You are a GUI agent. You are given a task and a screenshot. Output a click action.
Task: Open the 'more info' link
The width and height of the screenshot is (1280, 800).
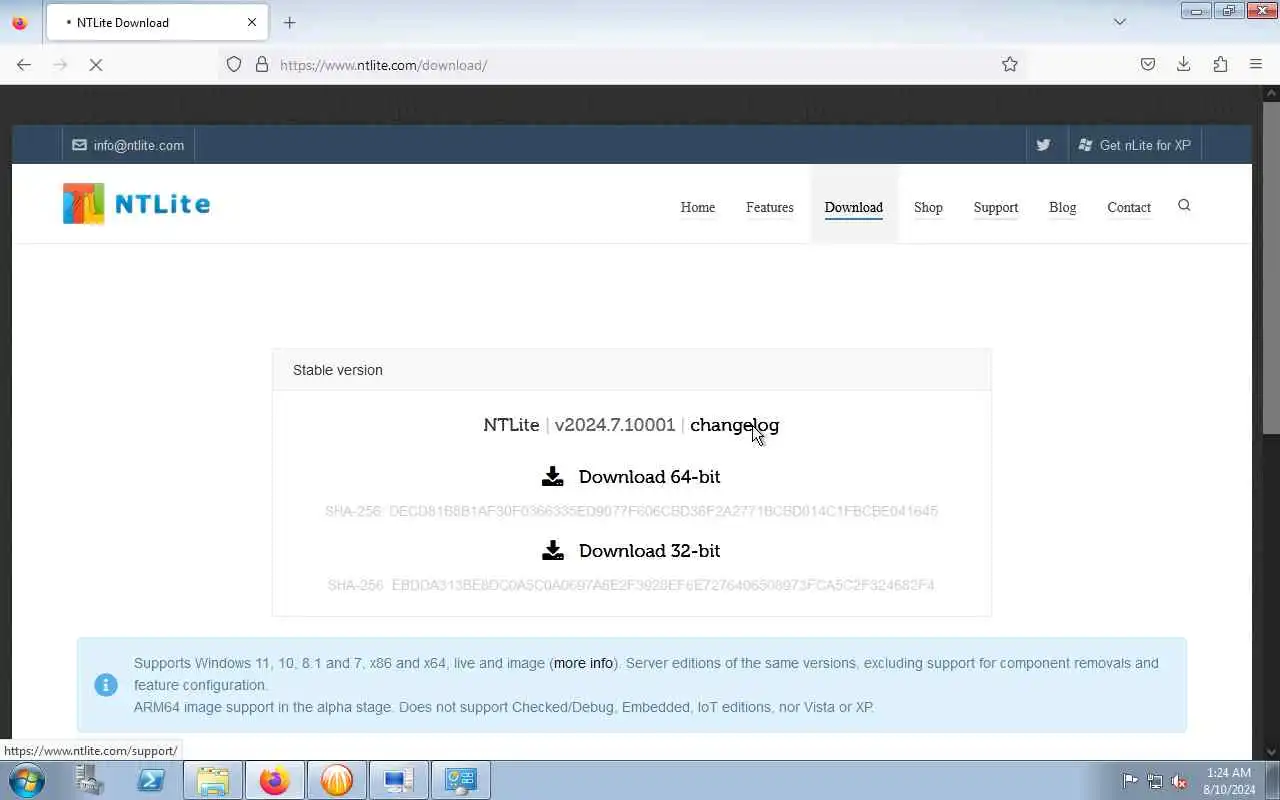click(583, 663)
